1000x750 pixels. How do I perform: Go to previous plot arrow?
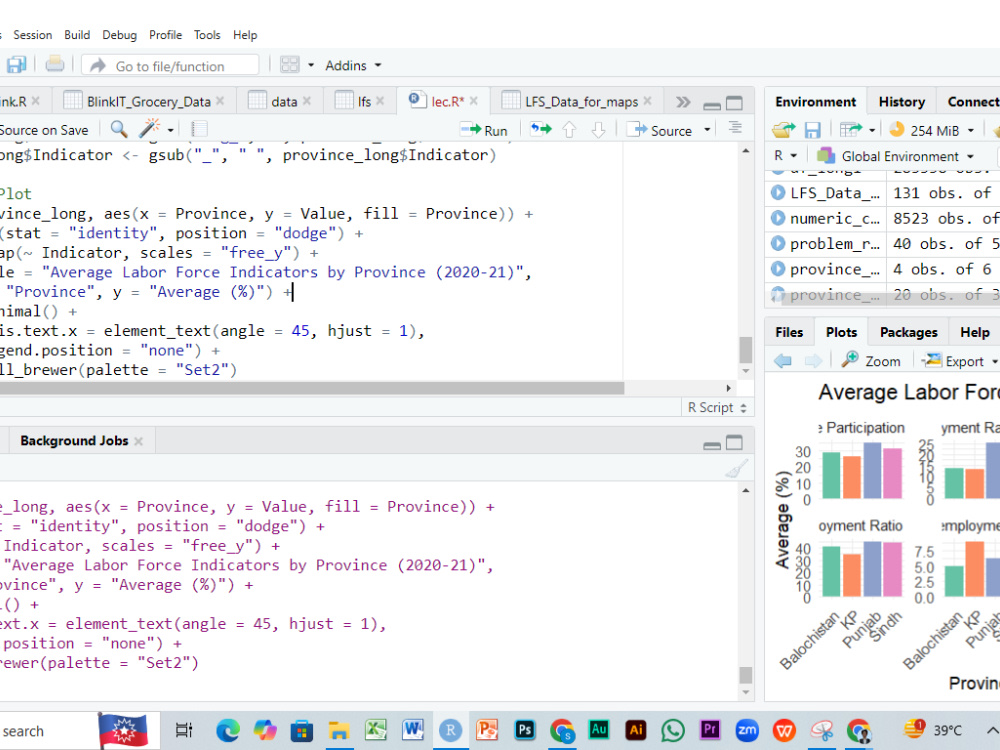783,361
